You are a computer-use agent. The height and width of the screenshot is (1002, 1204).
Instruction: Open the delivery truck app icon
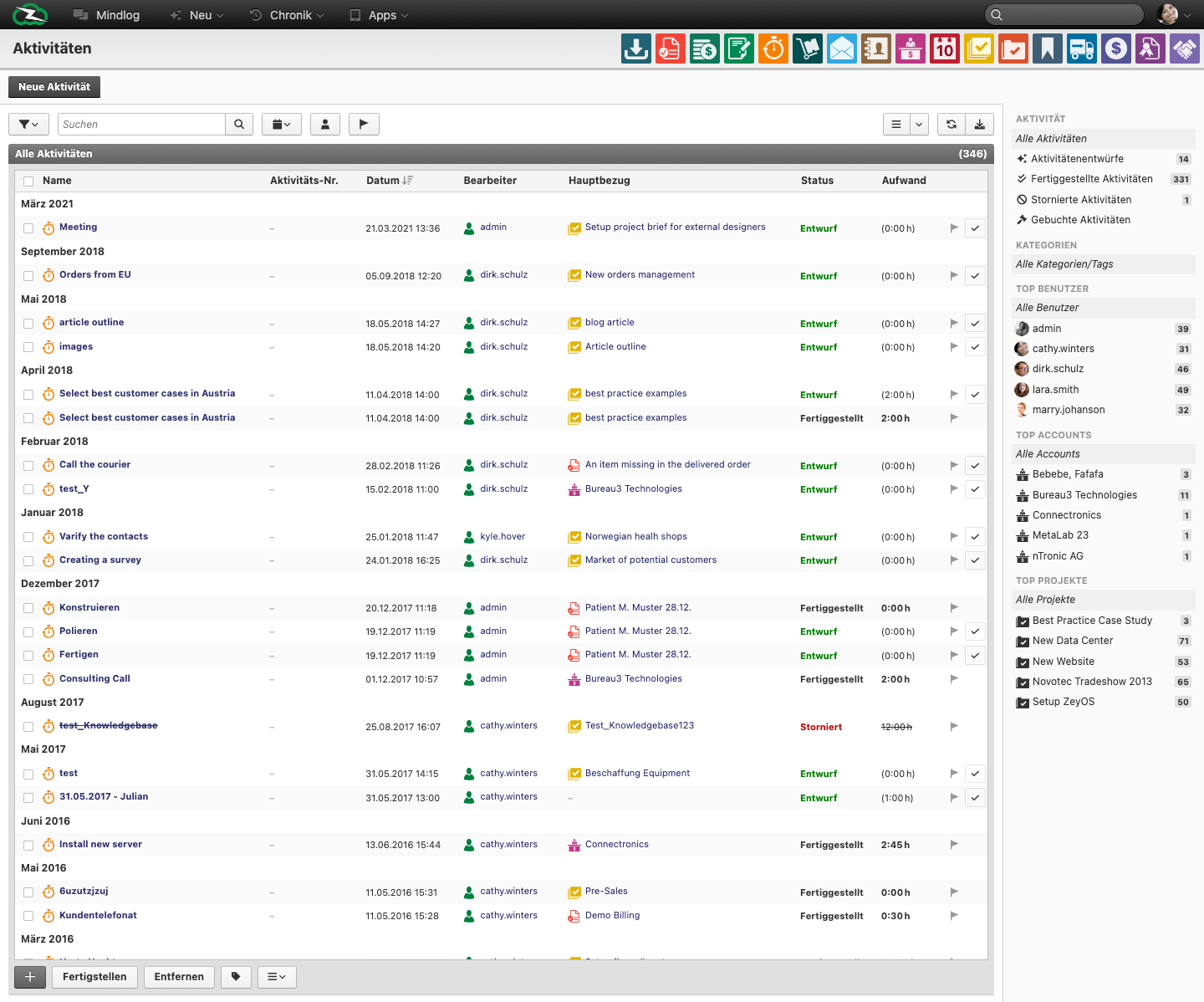click(1082, 49)
